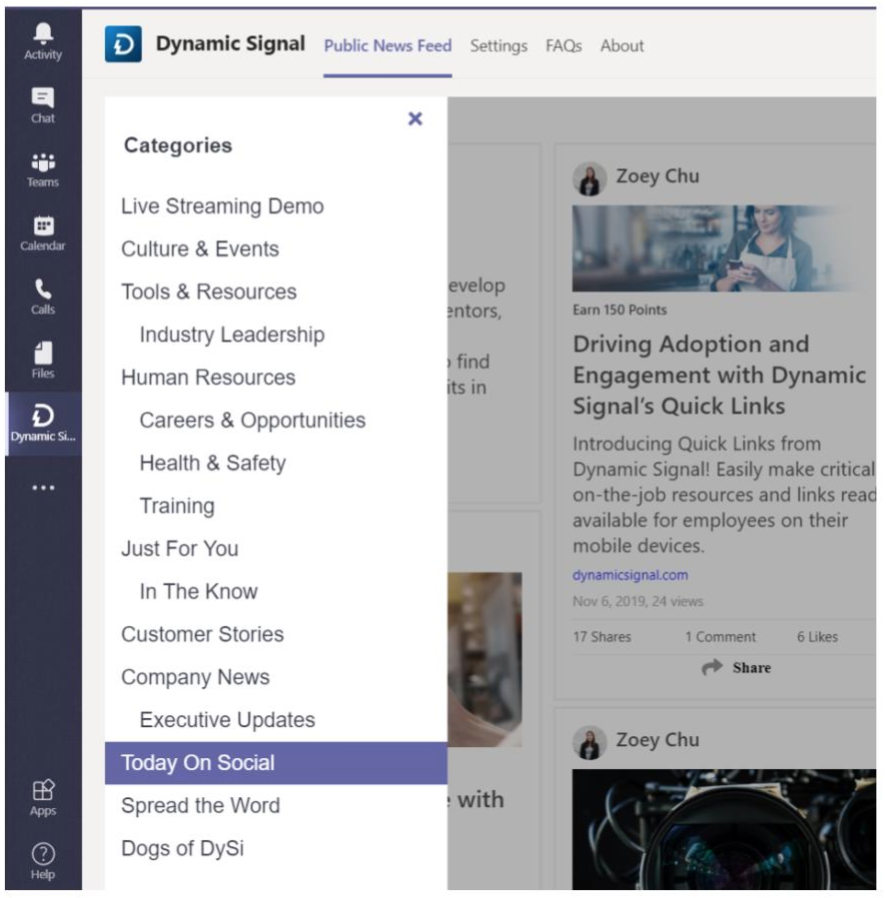This screenshot has height=898, width=886.
Task: Click the first Zoey Chu author name
Action: tap(657, 176)
